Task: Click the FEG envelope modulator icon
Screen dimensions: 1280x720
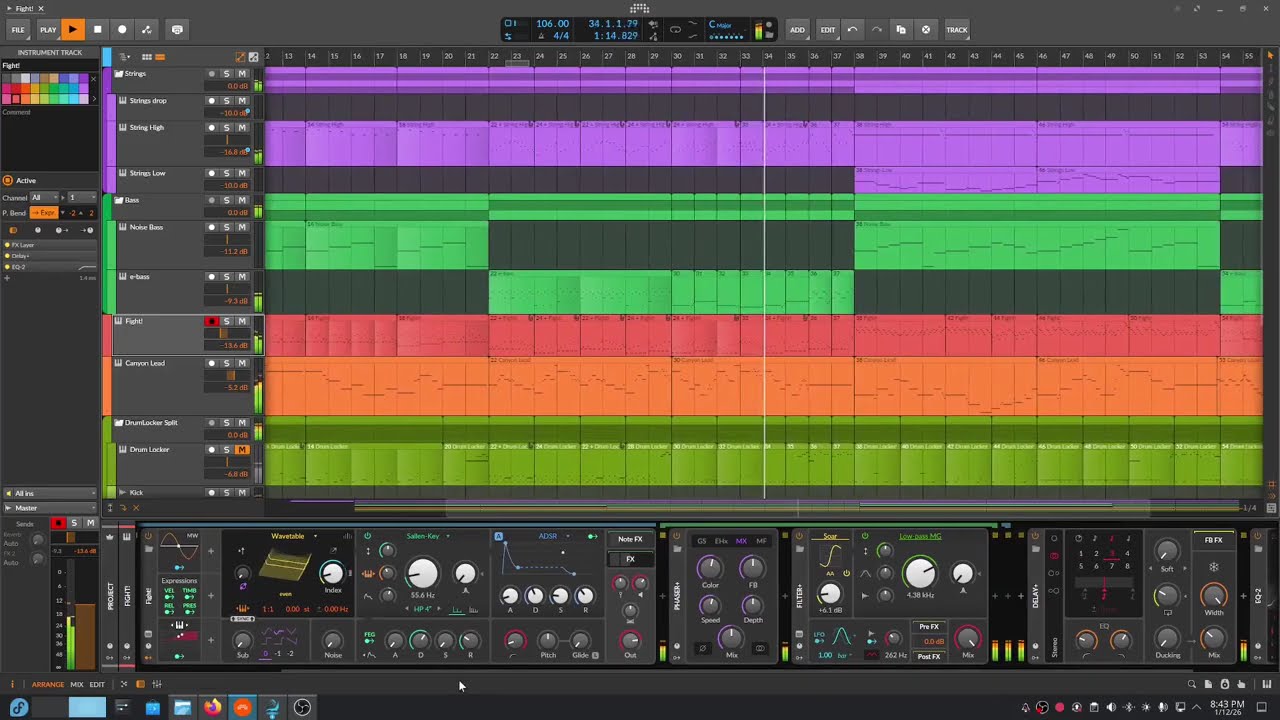Action: point(370,637)
